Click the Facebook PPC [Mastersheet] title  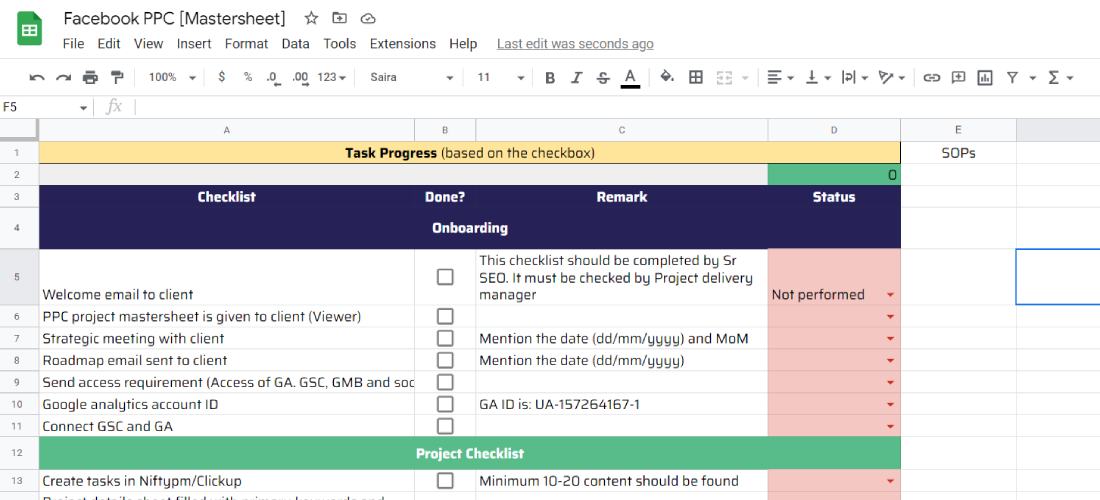pos(175,18)
